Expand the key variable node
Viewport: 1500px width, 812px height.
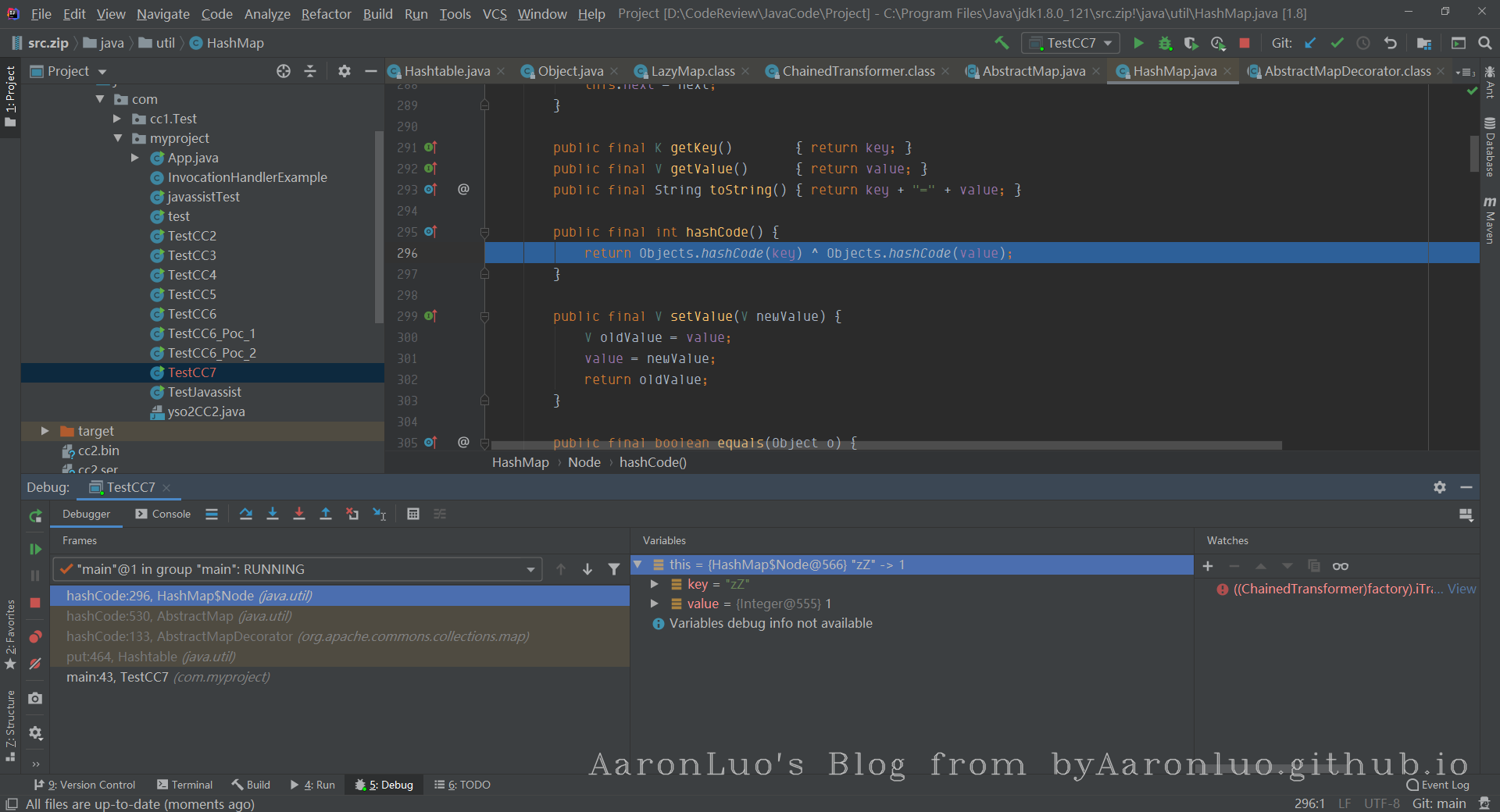655,584
